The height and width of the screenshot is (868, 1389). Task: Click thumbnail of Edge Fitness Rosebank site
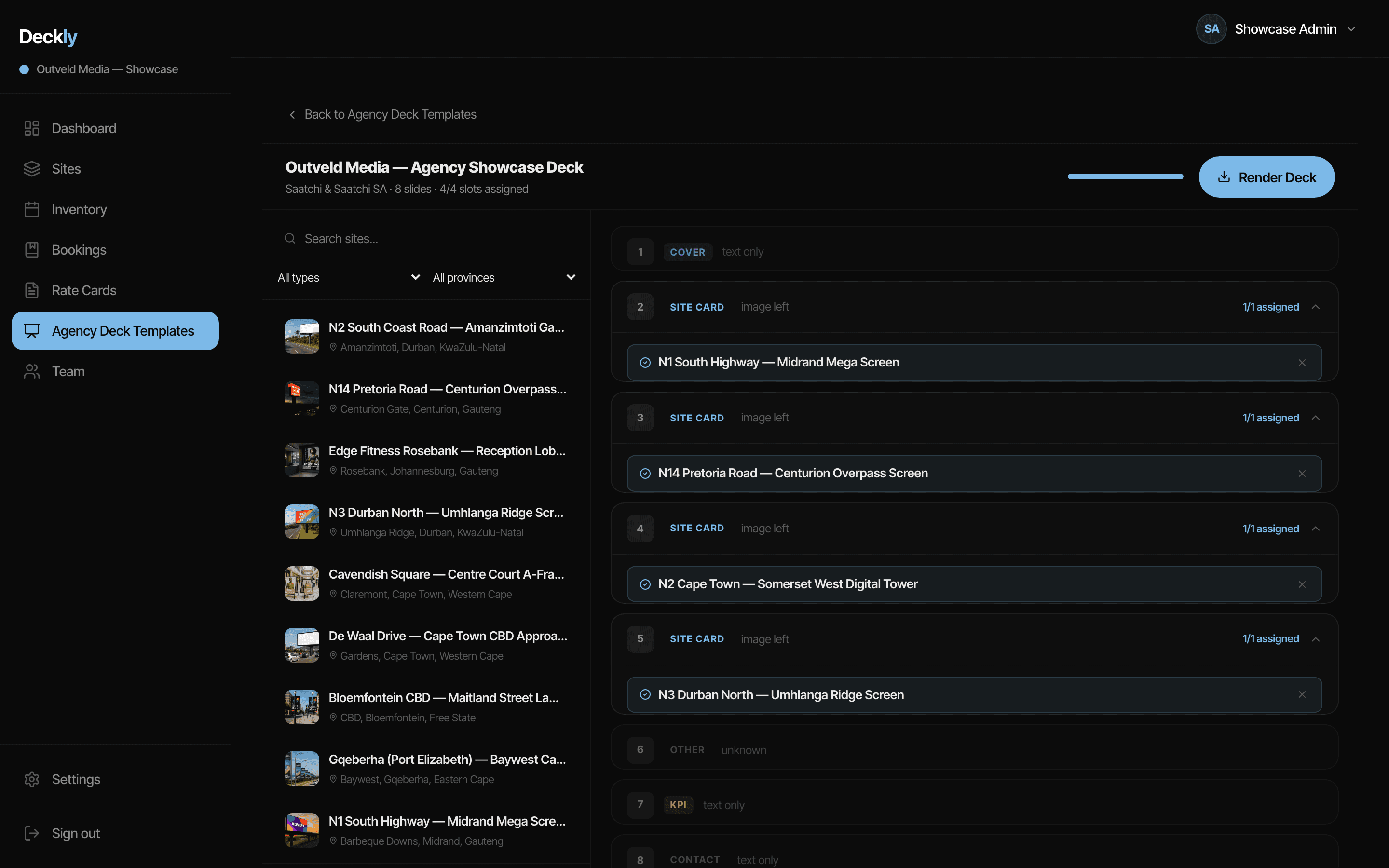click(302, 460)
